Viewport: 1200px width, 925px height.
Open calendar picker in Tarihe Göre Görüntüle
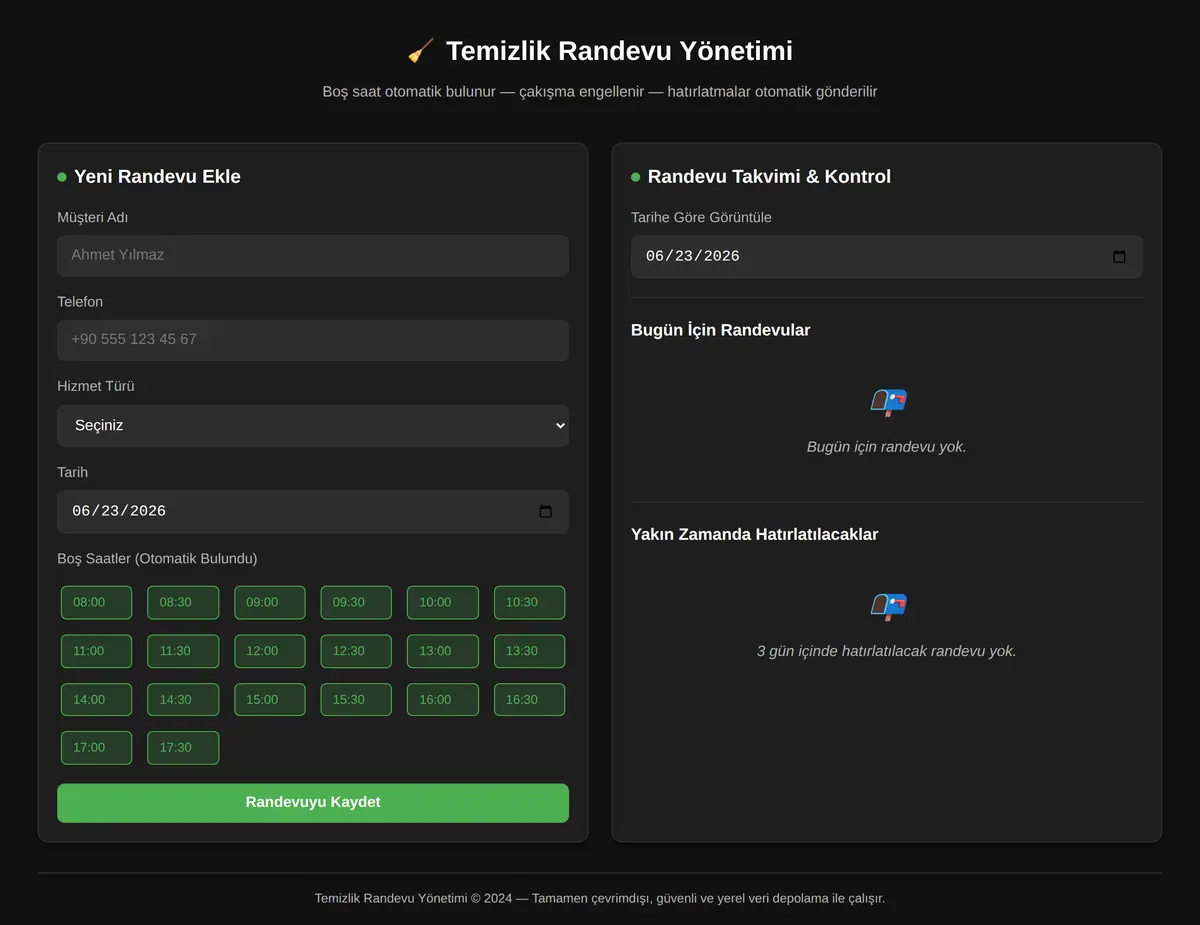click(x=1119, y=257)
